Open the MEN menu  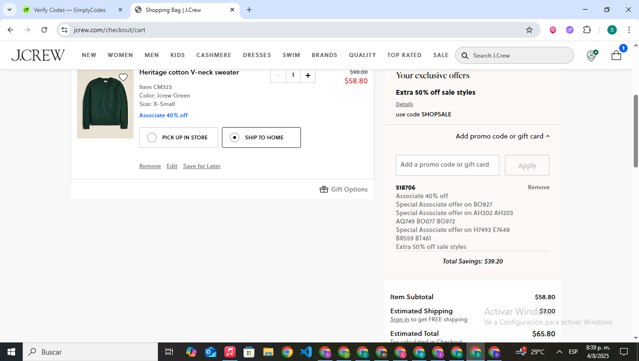tap(152, 55)
